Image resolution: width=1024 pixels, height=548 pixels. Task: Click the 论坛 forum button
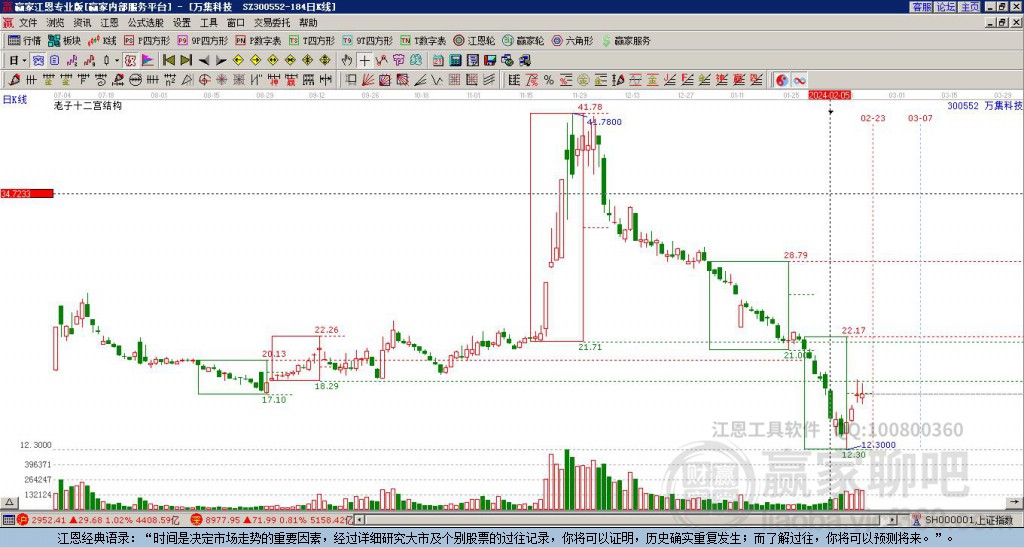point(945,7)
